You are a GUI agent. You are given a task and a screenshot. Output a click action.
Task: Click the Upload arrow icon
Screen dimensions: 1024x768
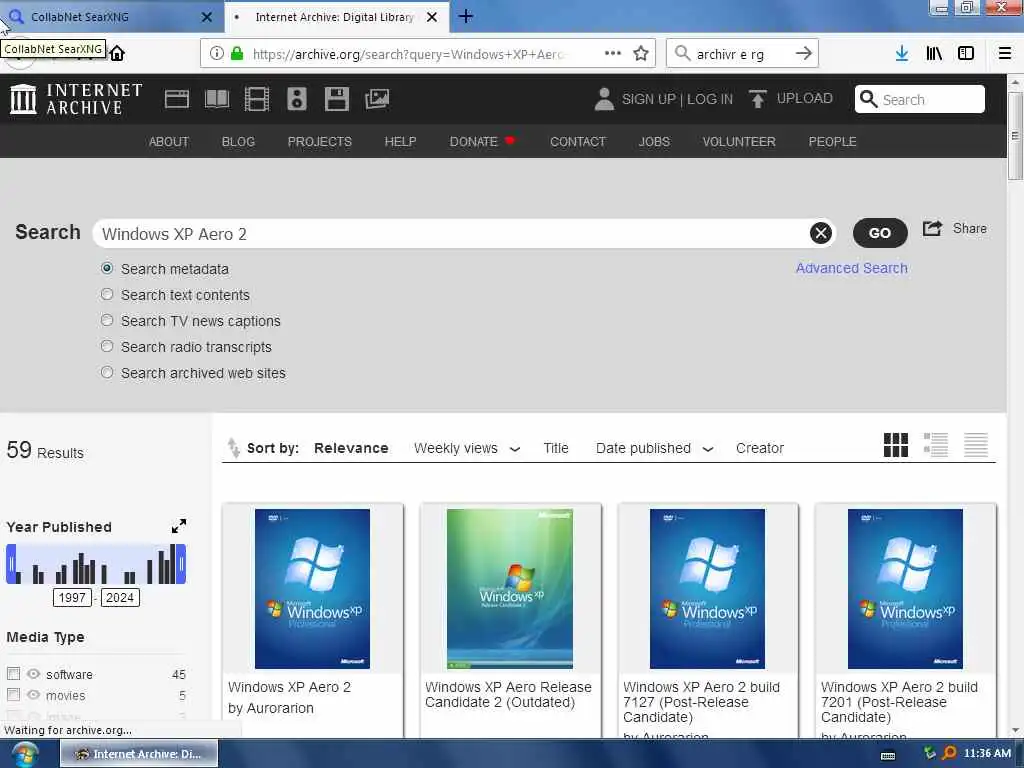click(x=758, y=99)
